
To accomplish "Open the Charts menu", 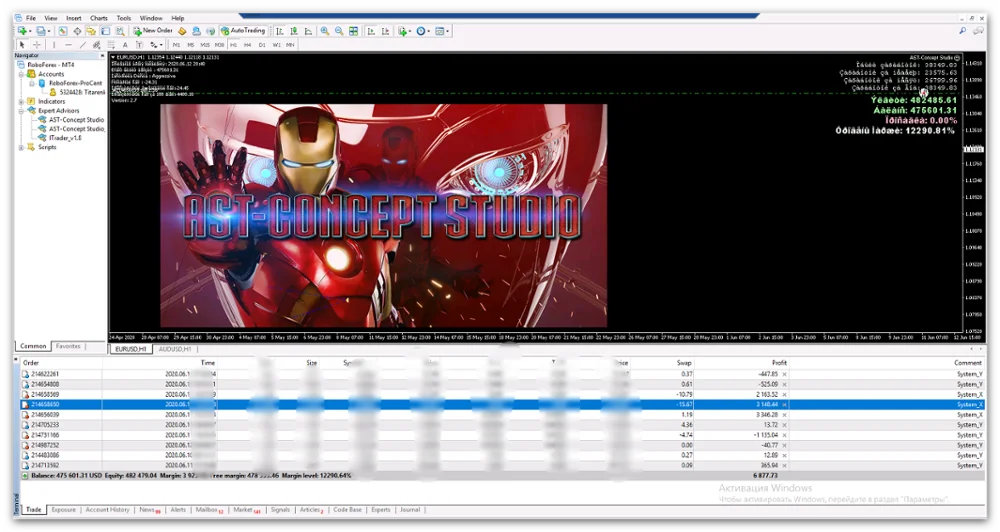I will point(98,18).
